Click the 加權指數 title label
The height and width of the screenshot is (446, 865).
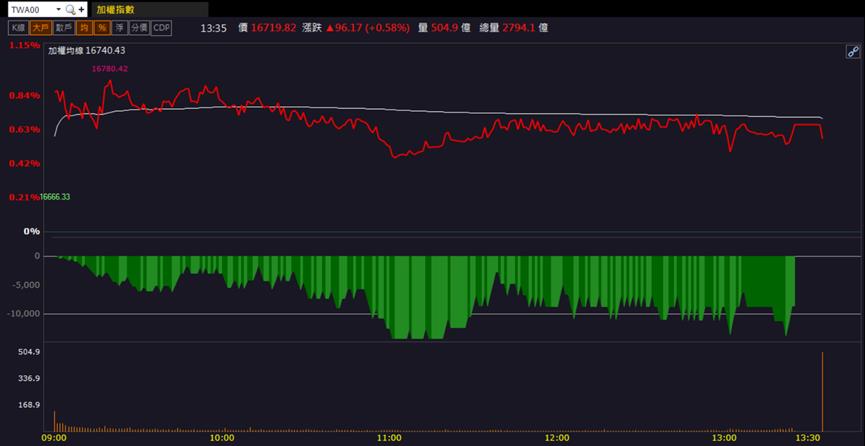pyautogui.click(x=115, y=9)
